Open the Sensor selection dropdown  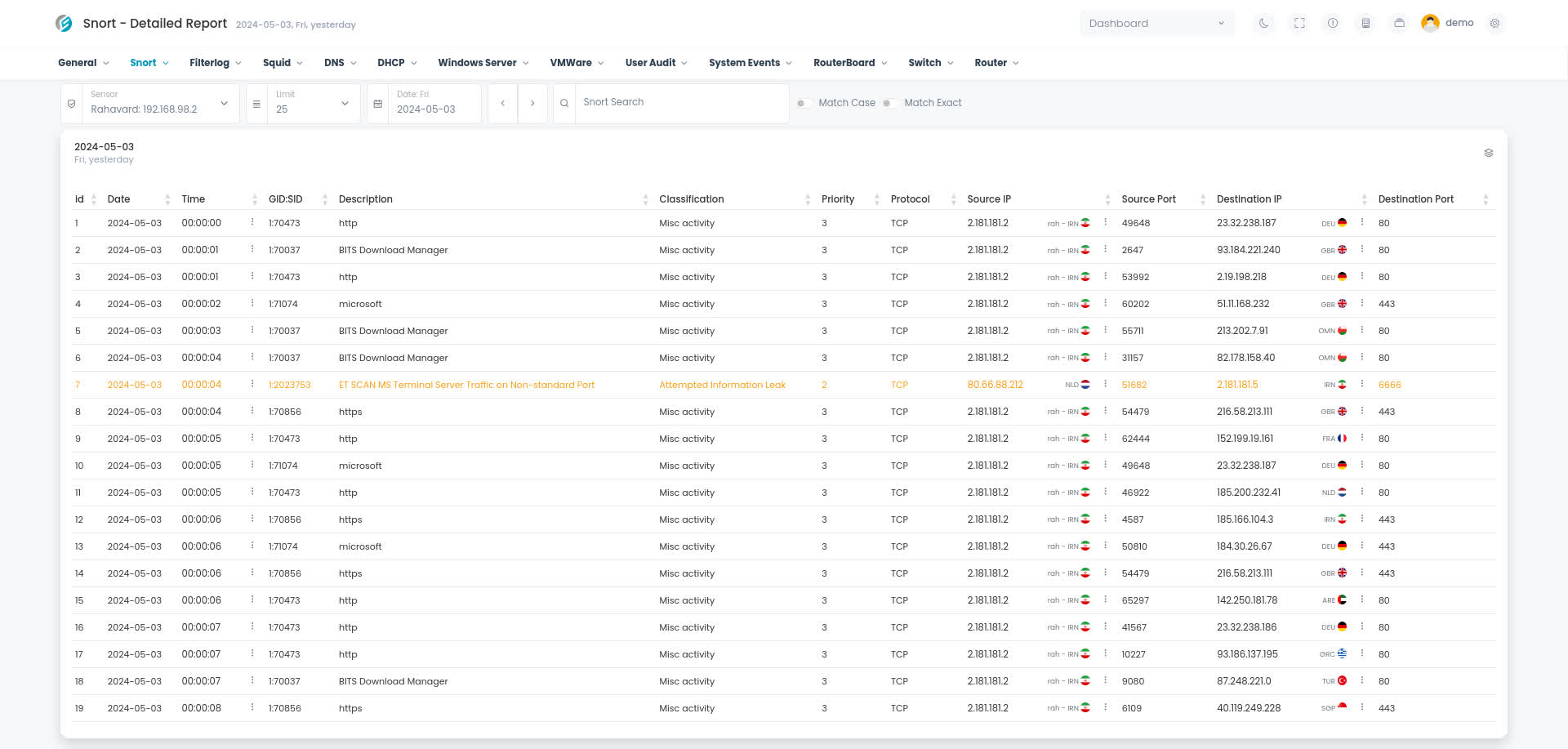click(x=159, y=104)
